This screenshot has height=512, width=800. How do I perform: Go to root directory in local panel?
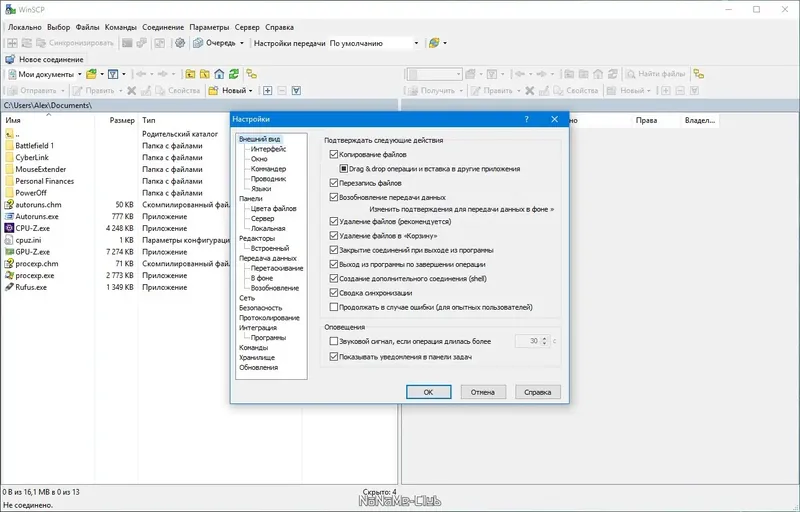[x=205, y=74]
